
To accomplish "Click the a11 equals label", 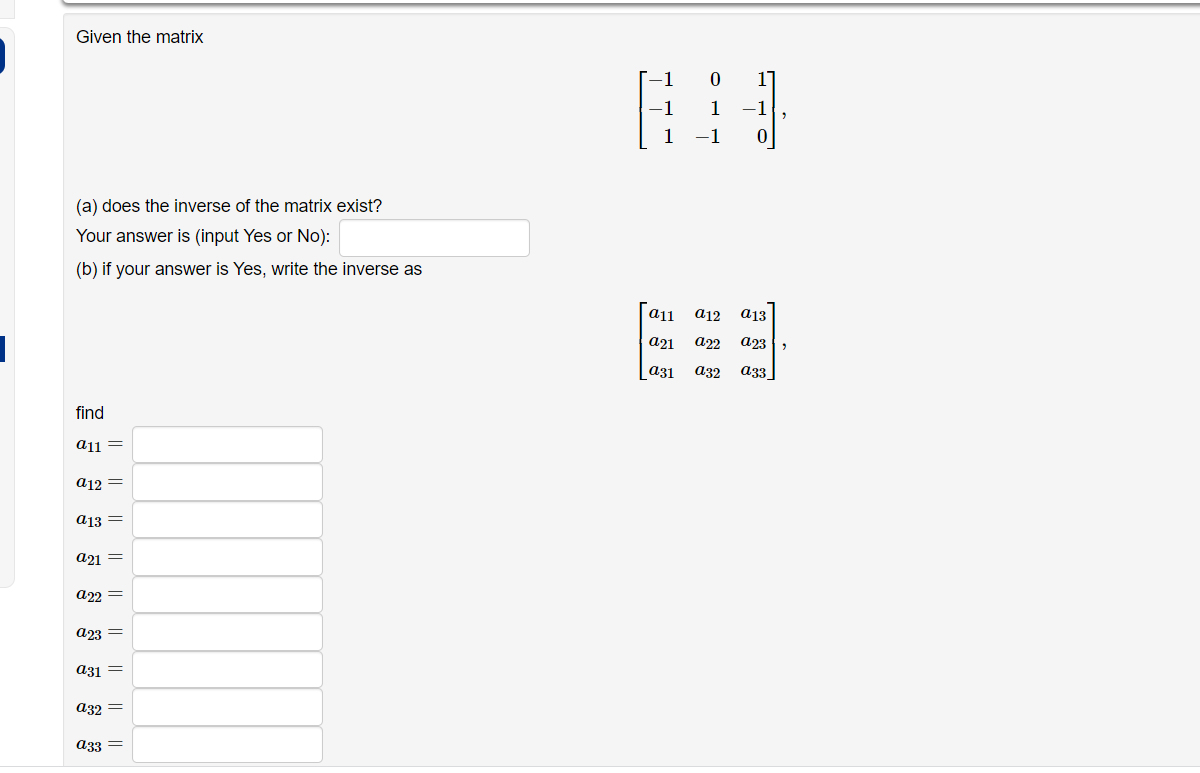I will click(97, 446).
